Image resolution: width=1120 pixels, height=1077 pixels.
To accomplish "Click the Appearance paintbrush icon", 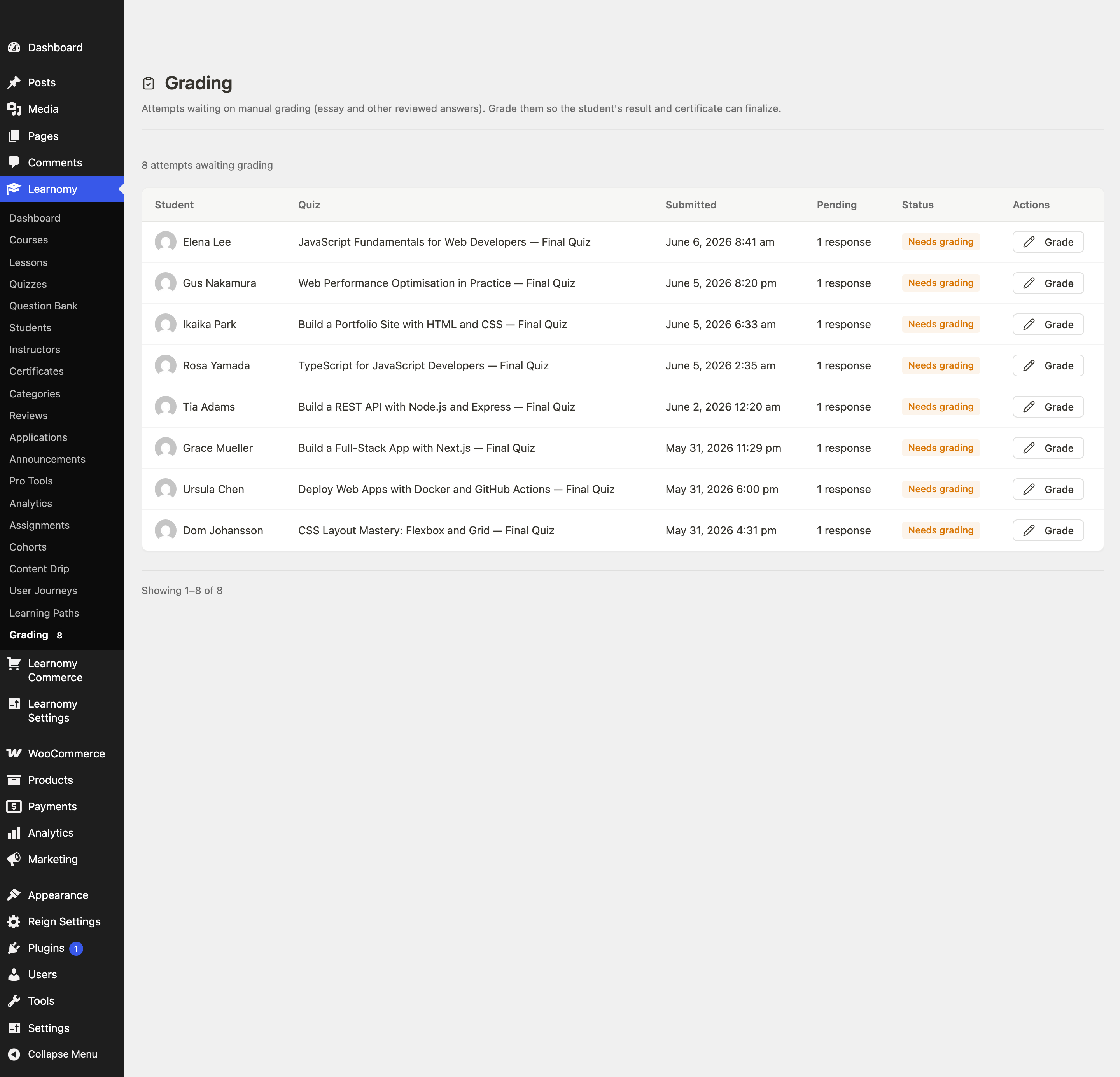I will (x=14, y=895).
